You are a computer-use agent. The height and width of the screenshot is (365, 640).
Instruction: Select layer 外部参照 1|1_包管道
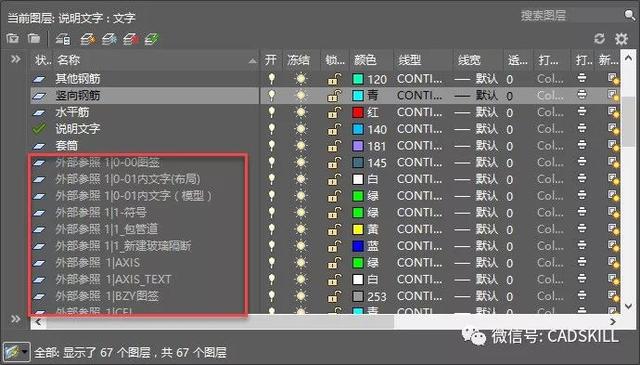click(107, 229)
